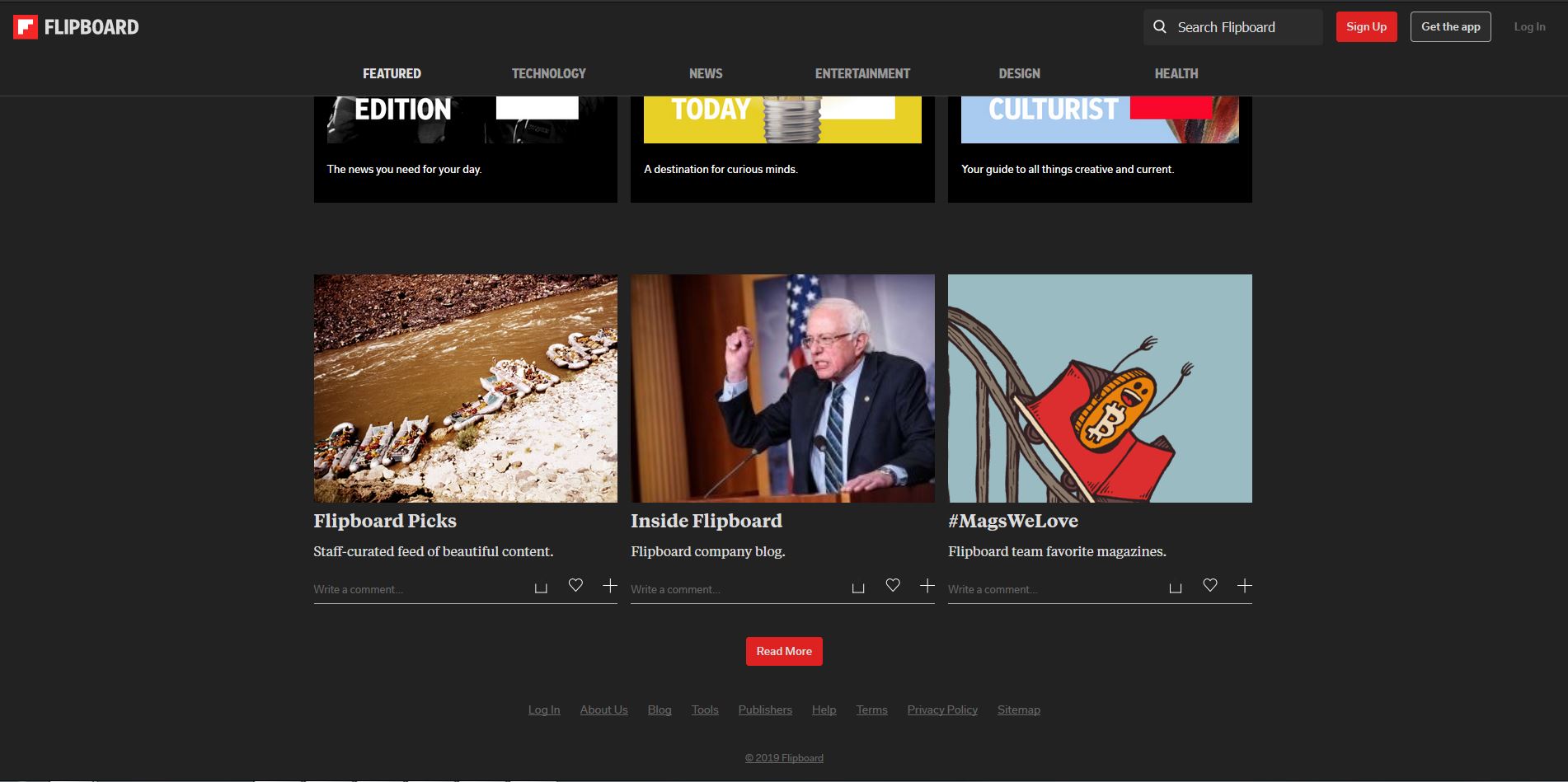
Task: Open the Blog footer link
Action: (660, 709)
